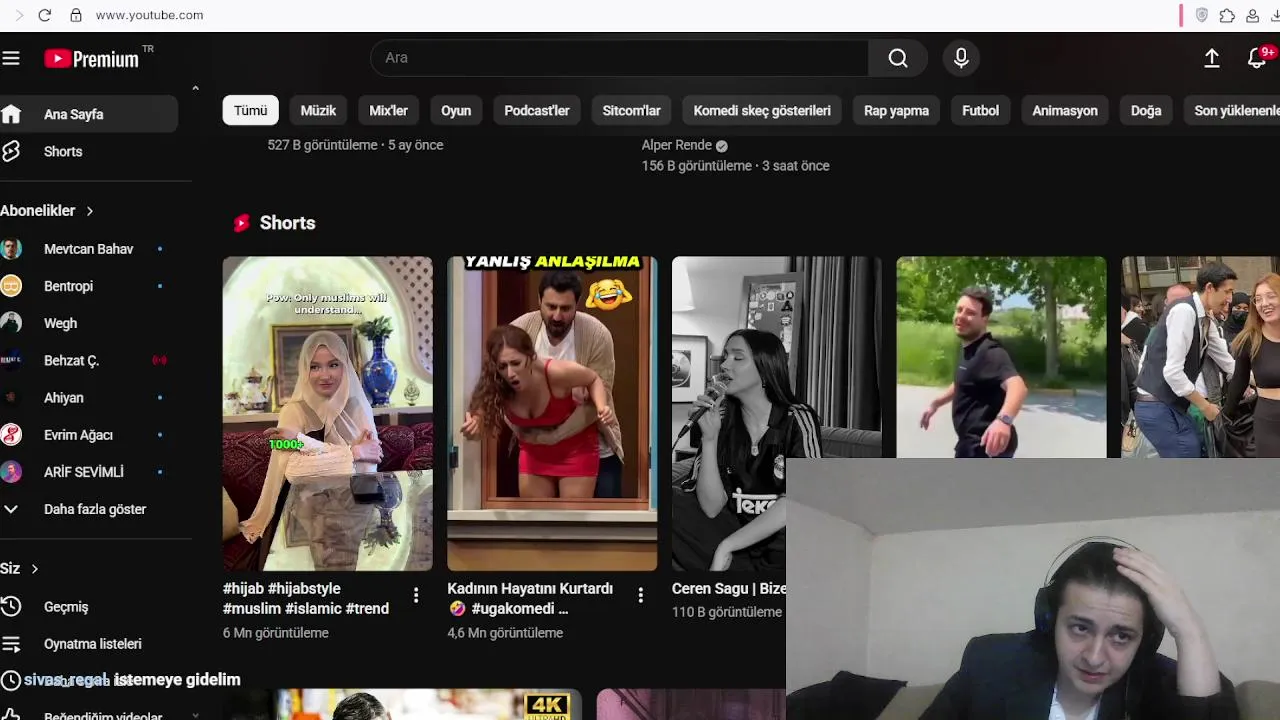Expand the Siz section
1280x720 pixels.
(20, 568)
